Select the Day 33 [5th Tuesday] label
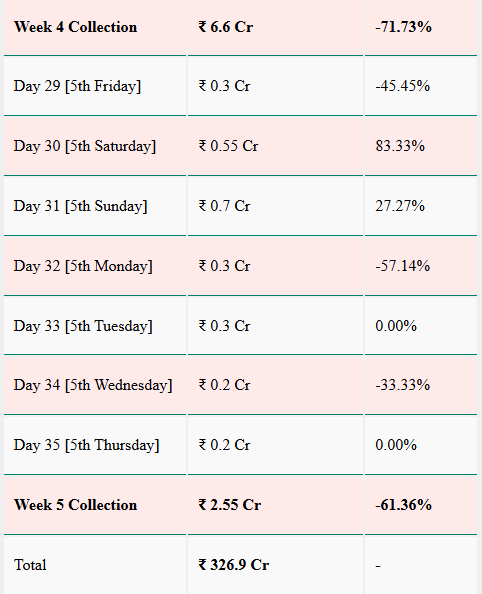 (83, 326)
